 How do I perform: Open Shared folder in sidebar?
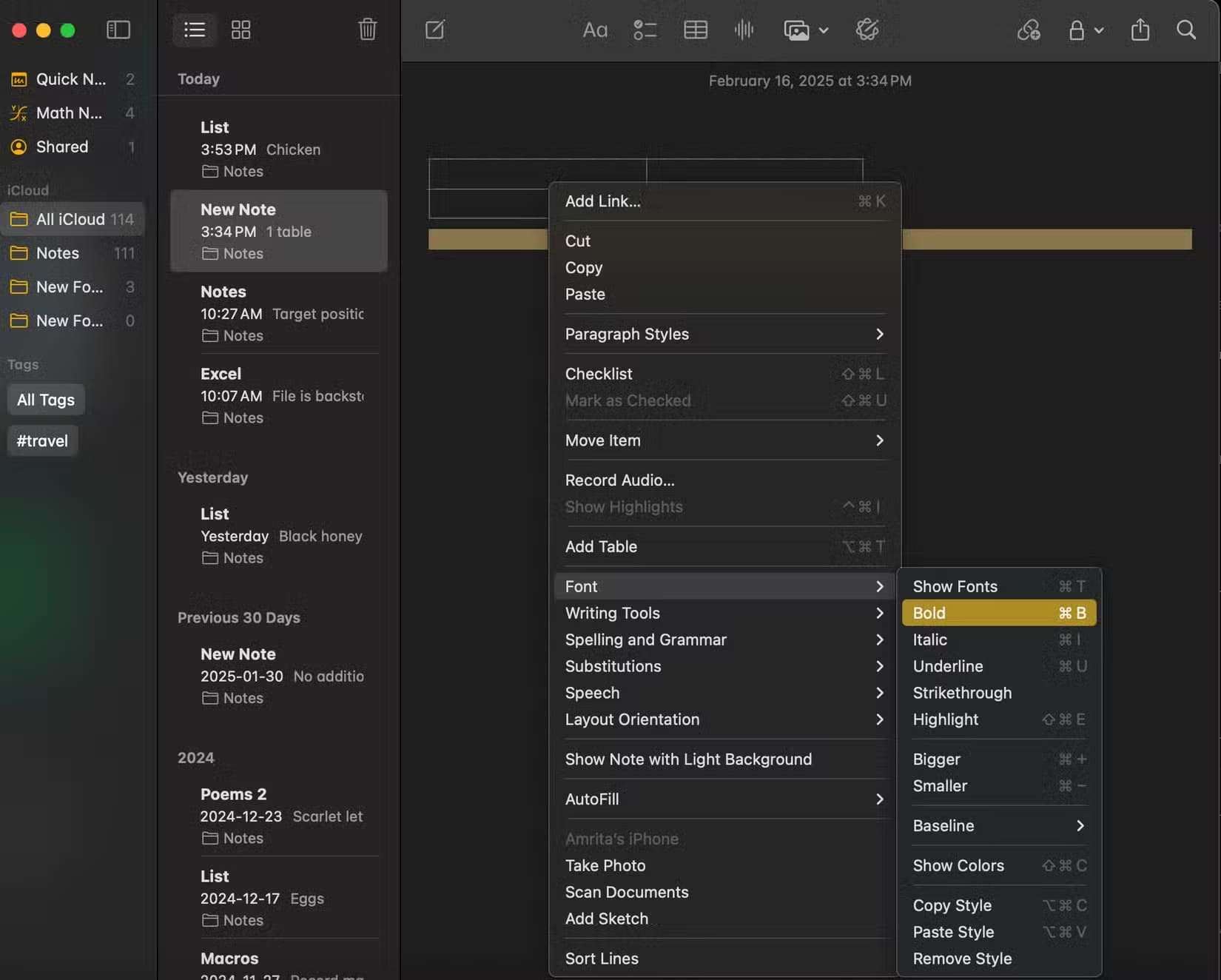(x=73, y=147)
